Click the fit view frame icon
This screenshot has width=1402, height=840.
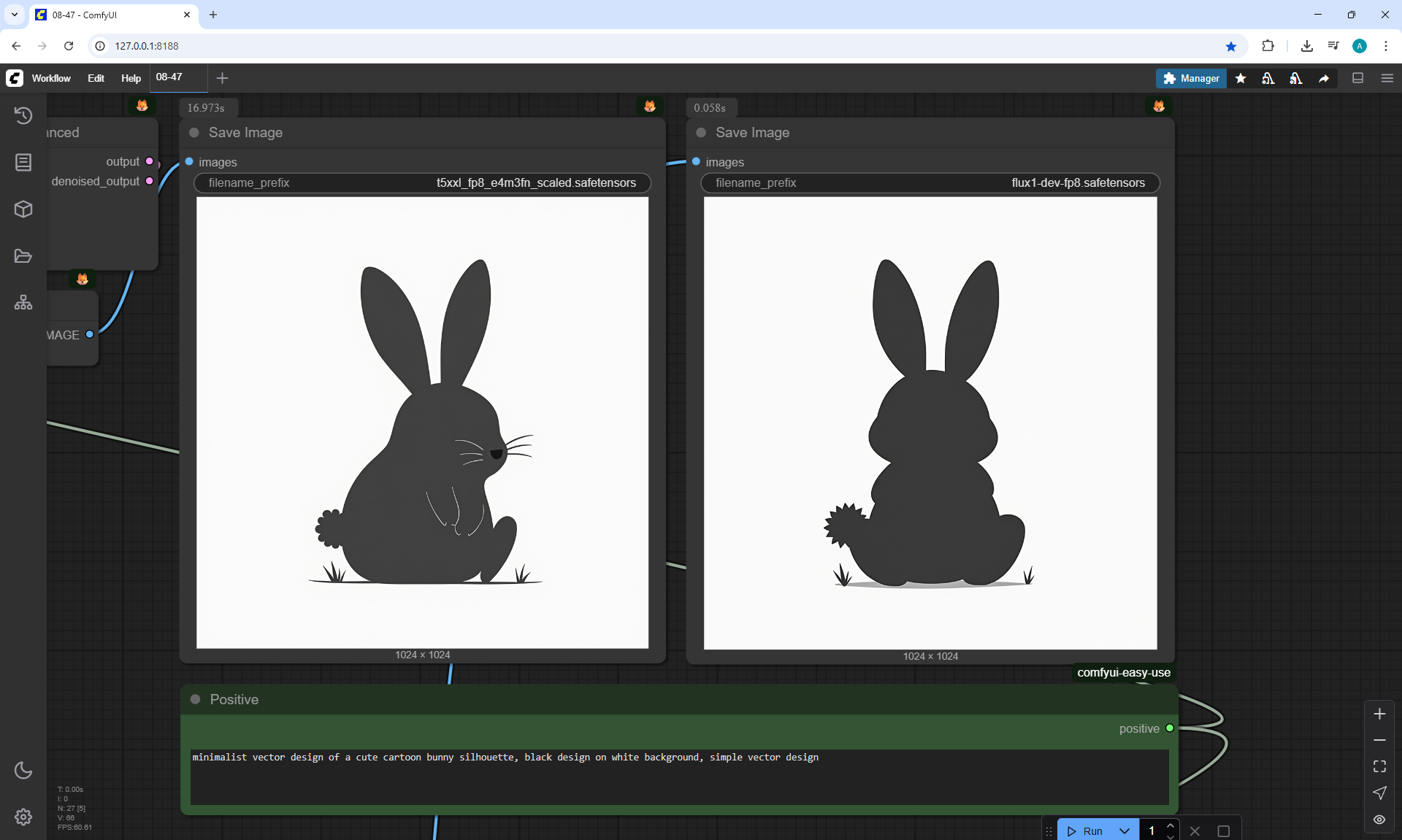(x=1379, y=766)
